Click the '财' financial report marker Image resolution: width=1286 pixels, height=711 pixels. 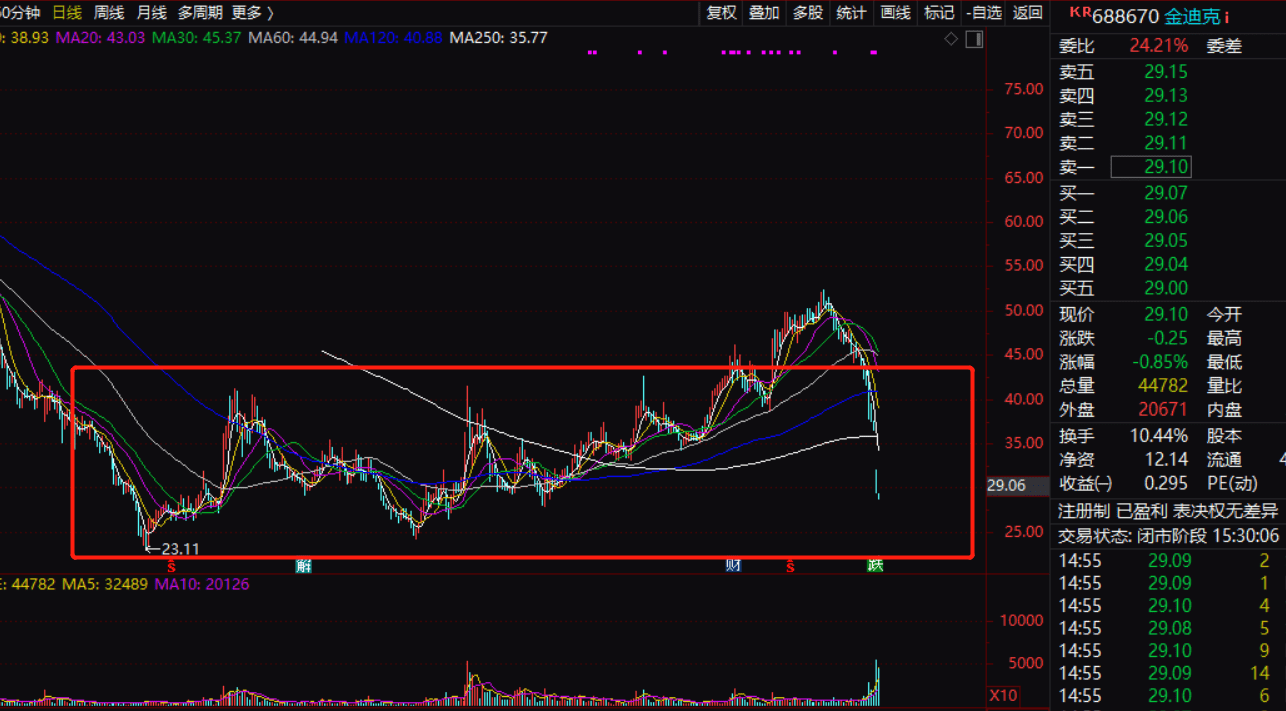[733, 566]
